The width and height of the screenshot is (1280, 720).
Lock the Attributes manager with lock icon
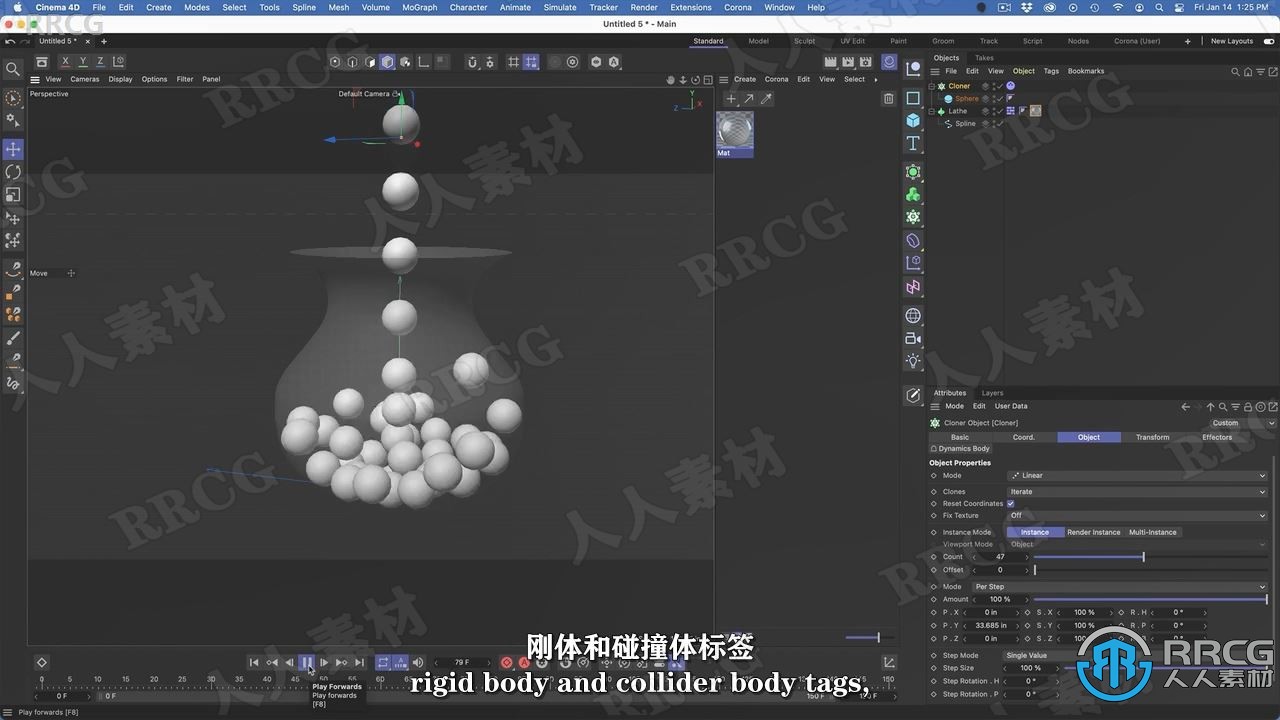[1248, 407]
